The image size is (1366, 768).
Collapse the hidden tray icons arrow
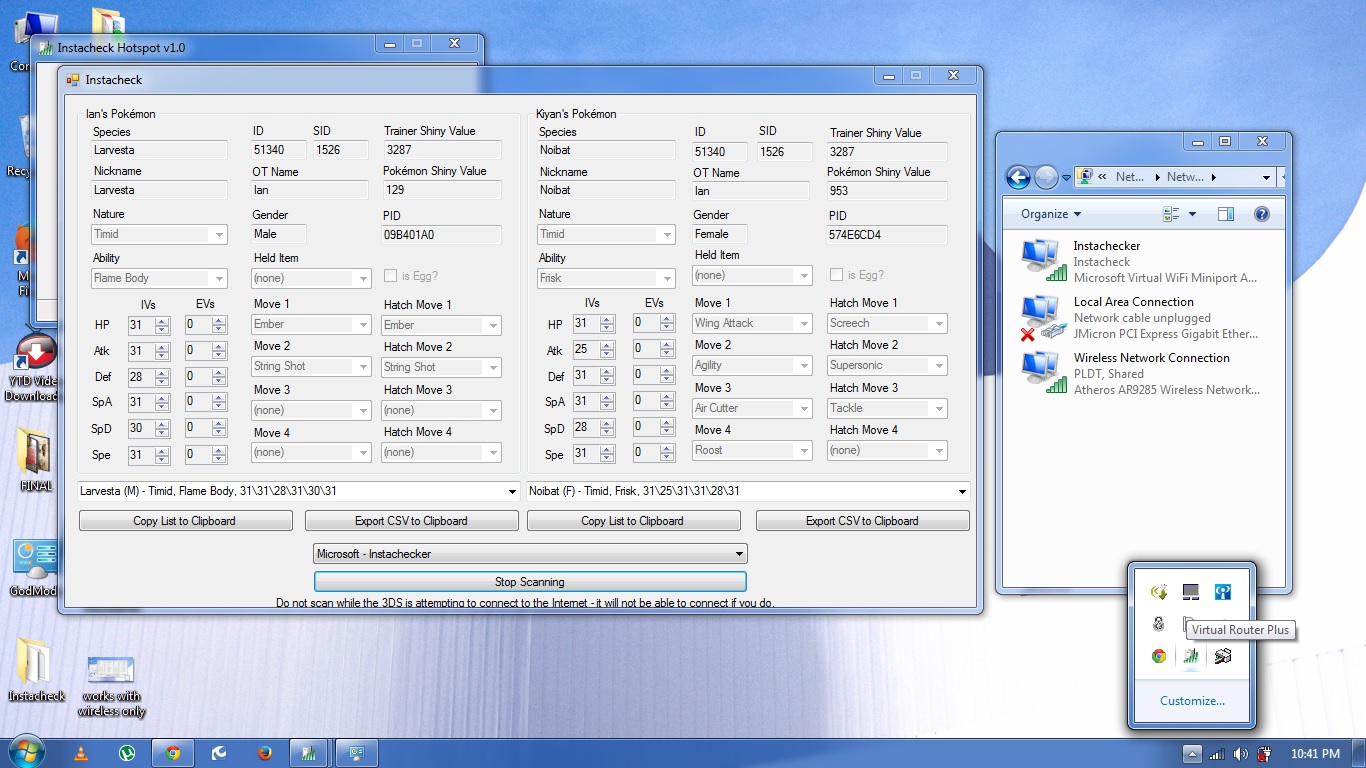pyautogui.click(x=1192, y=754)
